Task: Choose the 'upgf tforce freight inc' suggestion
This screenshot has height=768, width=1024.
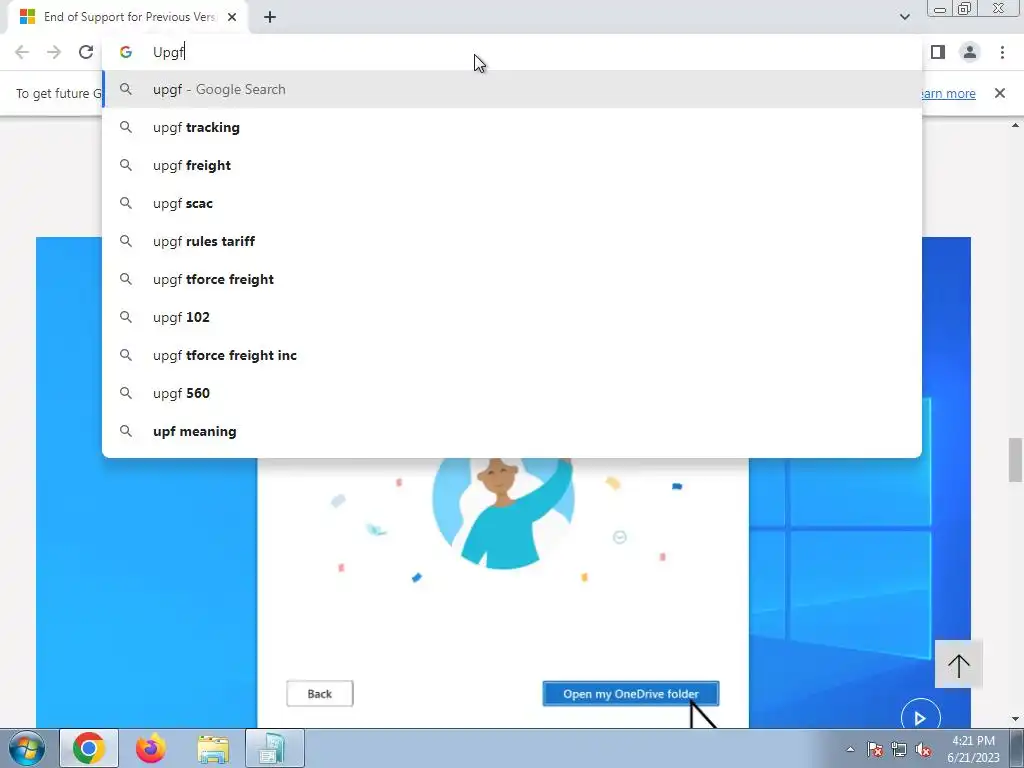Action: (x=512, y=355)
